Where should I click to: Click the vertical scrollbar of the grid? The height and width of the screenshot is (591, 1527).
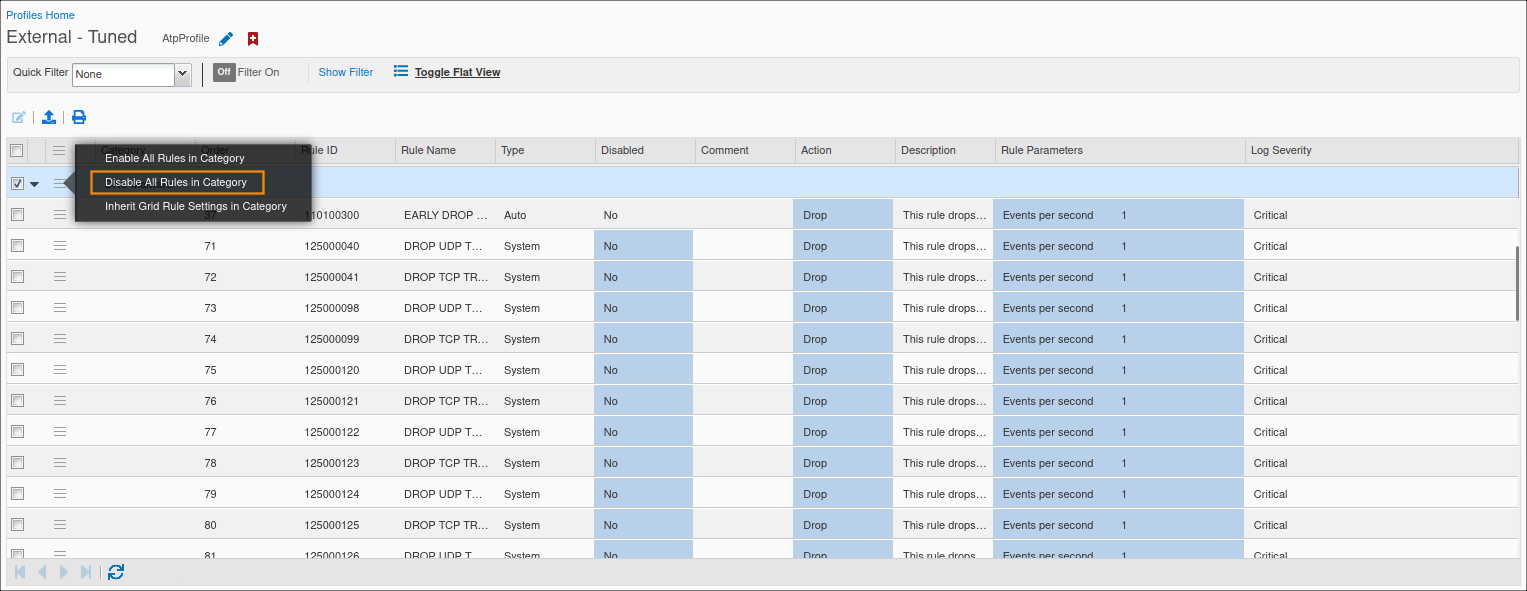point(1518,284)
